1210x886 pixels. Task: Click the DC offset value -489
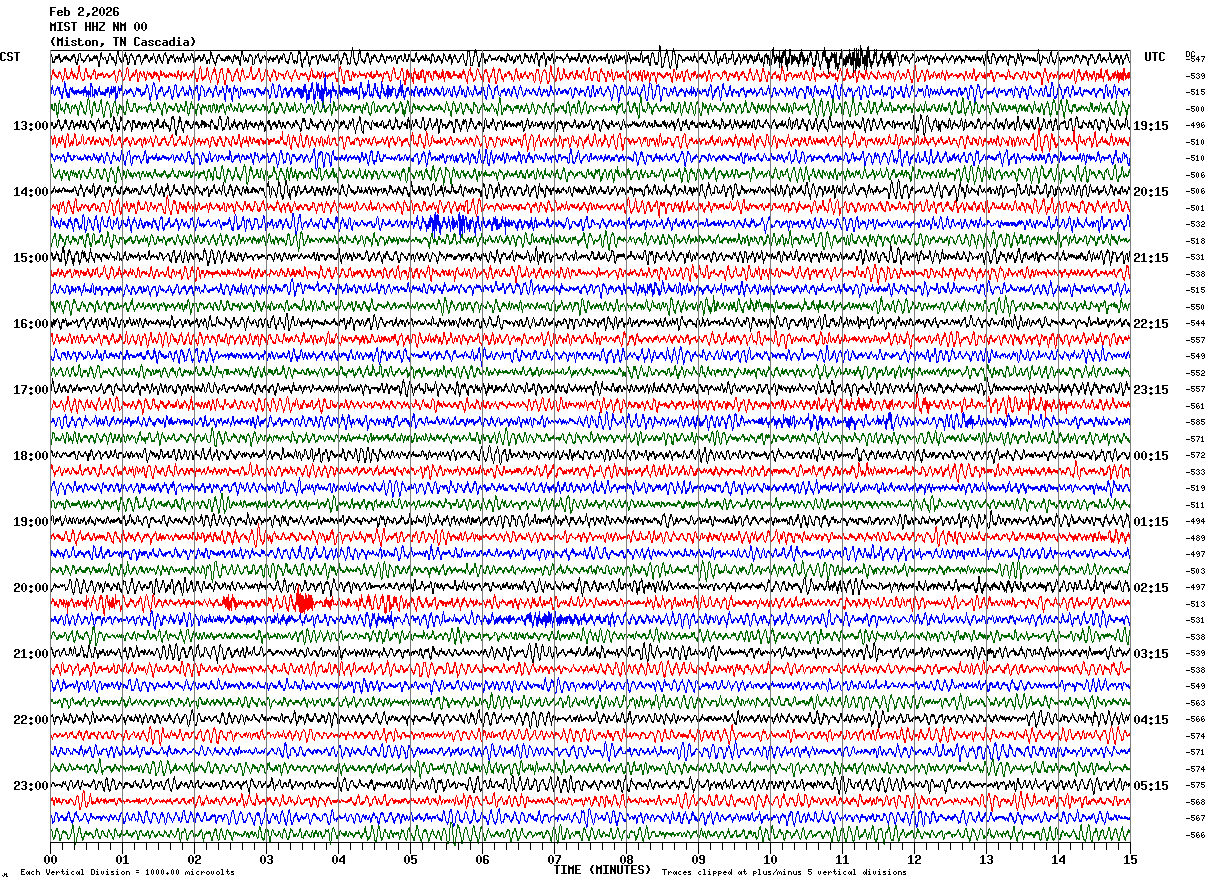pos(1195,538)
